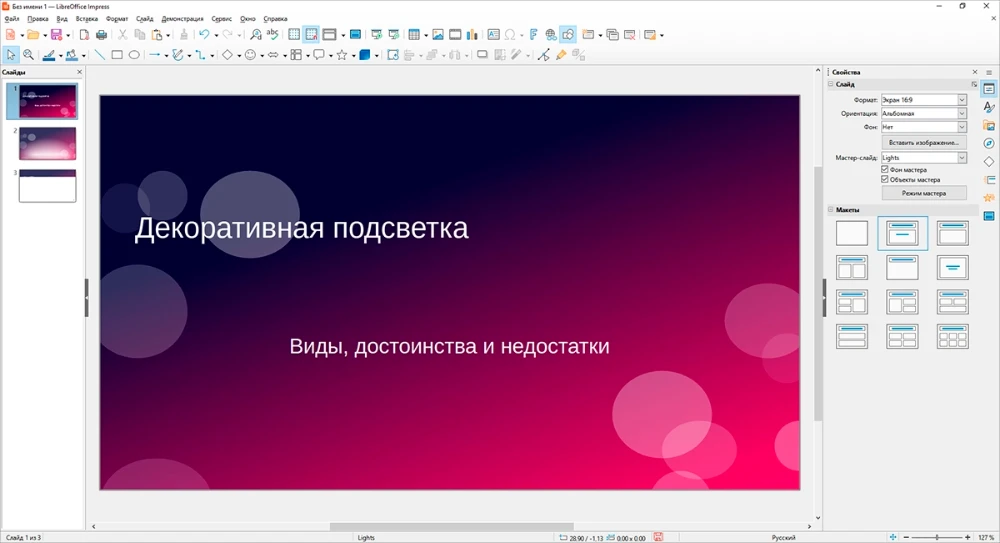Select slide 3 thumbnail
This screenshot has height=543, width=1000.
[x=47, y=186]
